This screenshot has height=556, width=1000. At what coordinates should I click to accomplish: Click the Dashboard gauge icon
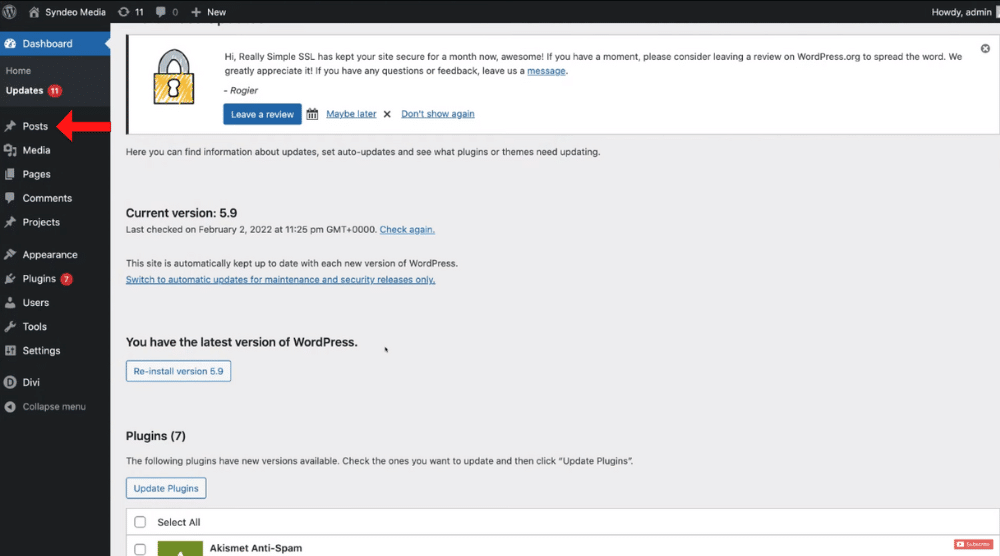[10, 43]
